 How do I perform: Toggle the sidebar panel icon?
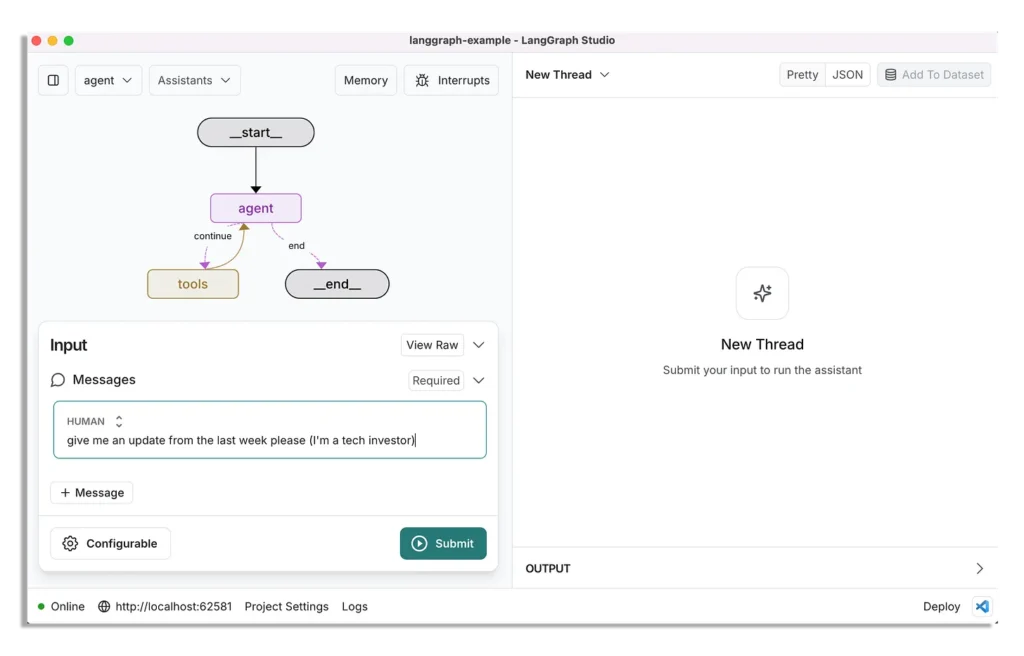coord(54,80)
